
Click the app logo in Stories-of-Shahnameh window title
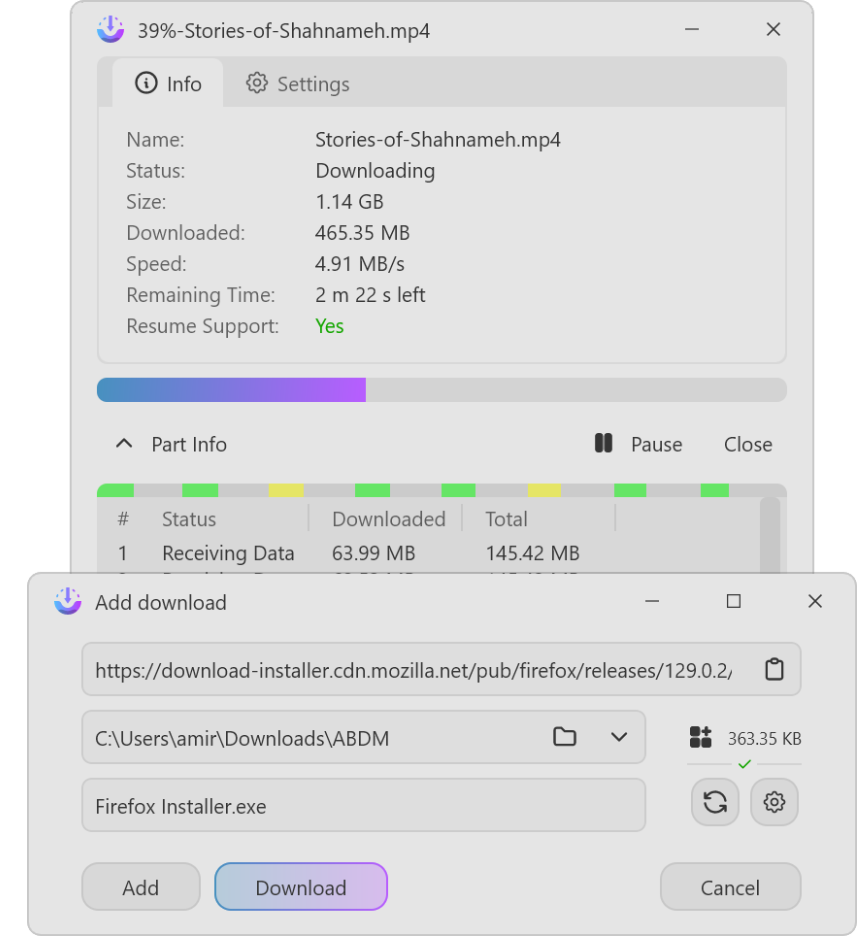coord(110,30)
